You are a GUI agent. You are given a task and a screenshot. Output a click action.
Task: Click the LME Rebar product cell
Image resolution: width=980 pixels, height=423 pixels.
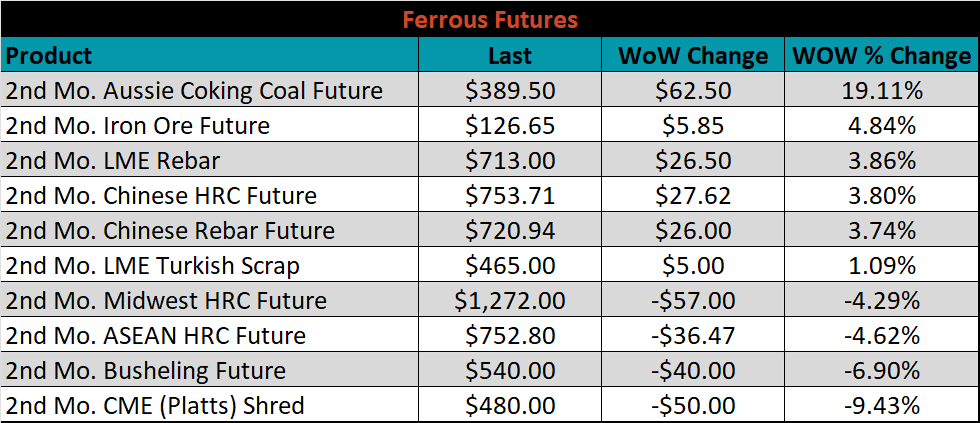tap(210, 160)
